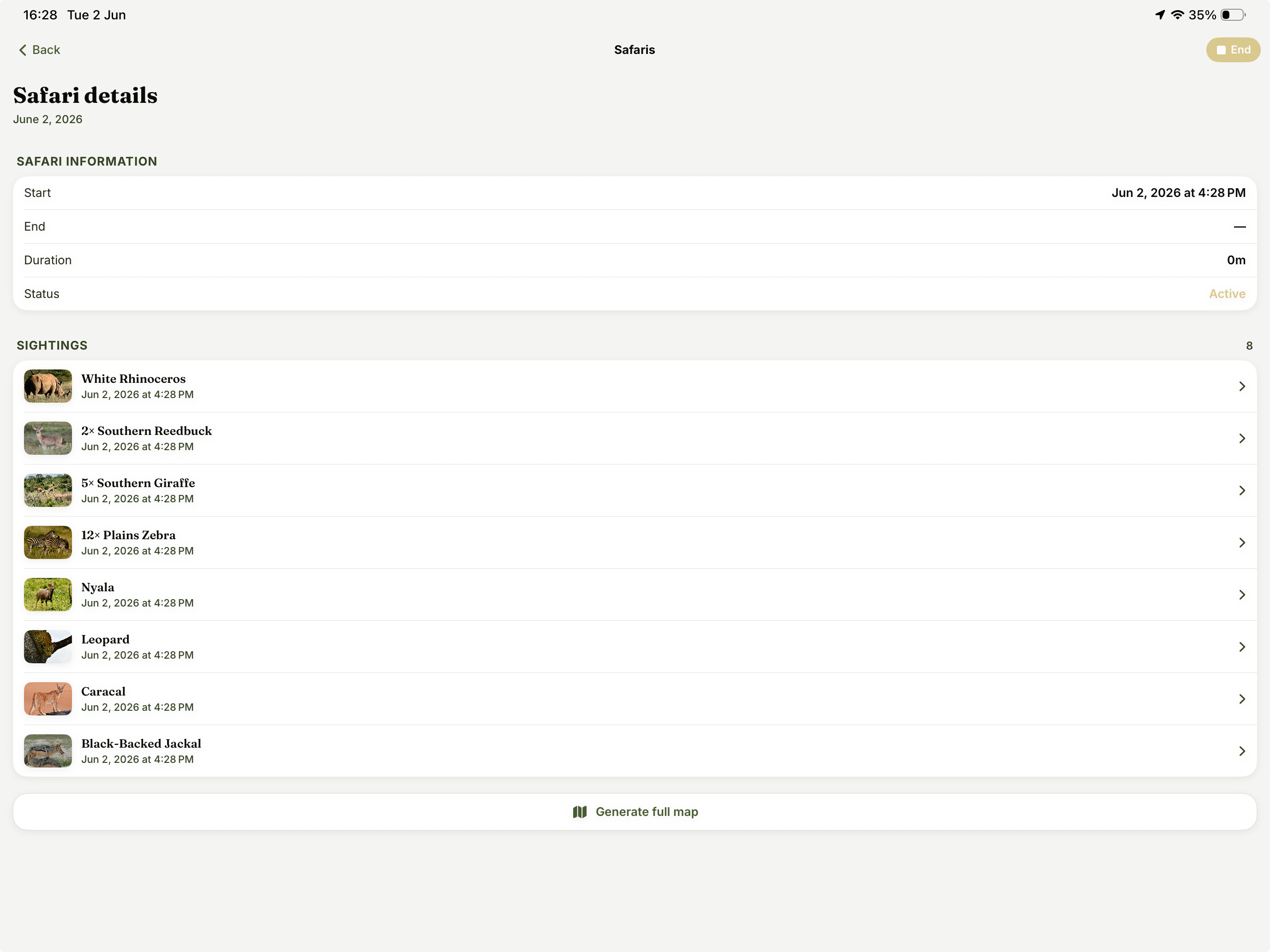The image size is (1270, 952).
Task: Click the 16:28 clock in status bar
Action: [x=40, y=15]
